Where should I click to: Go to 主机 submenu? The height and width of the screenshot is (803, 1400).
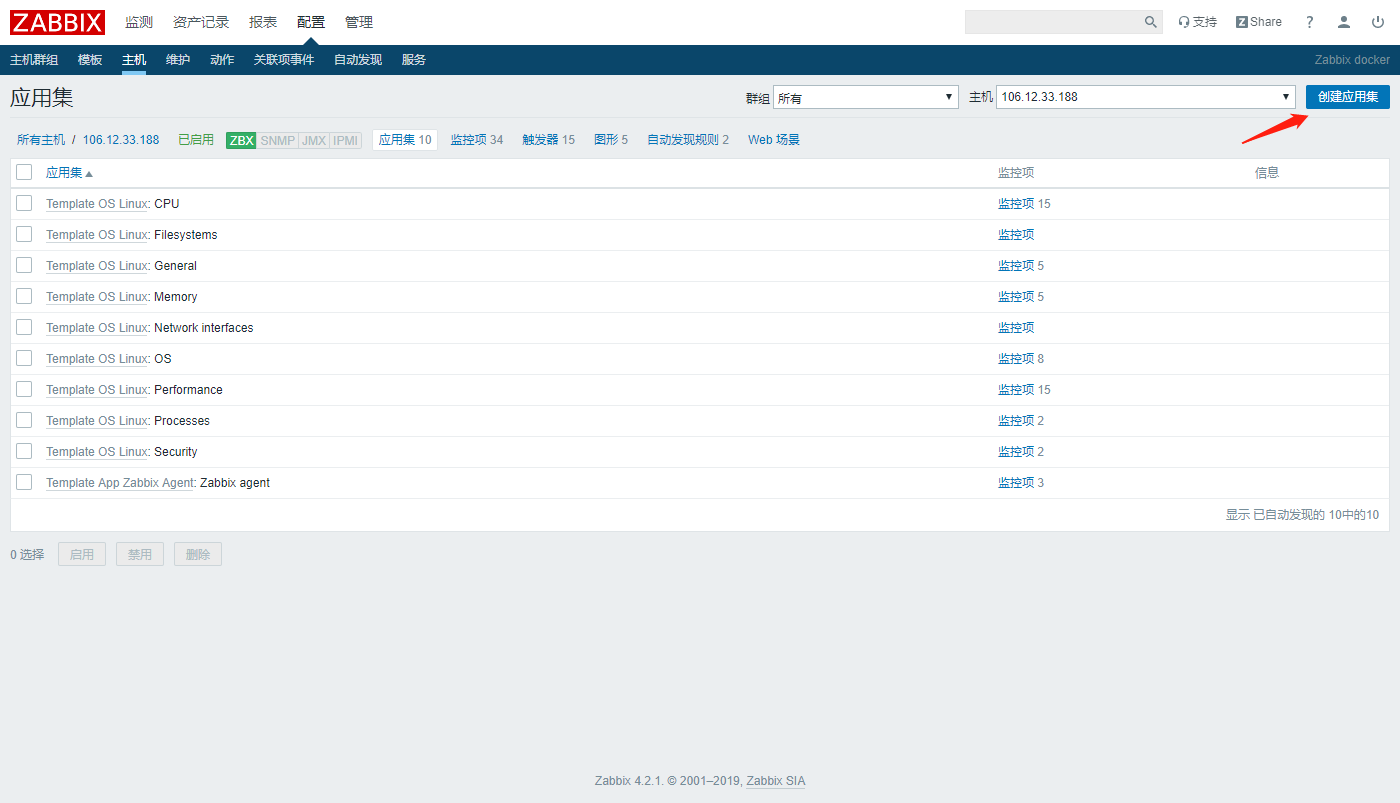pos(134,60)
